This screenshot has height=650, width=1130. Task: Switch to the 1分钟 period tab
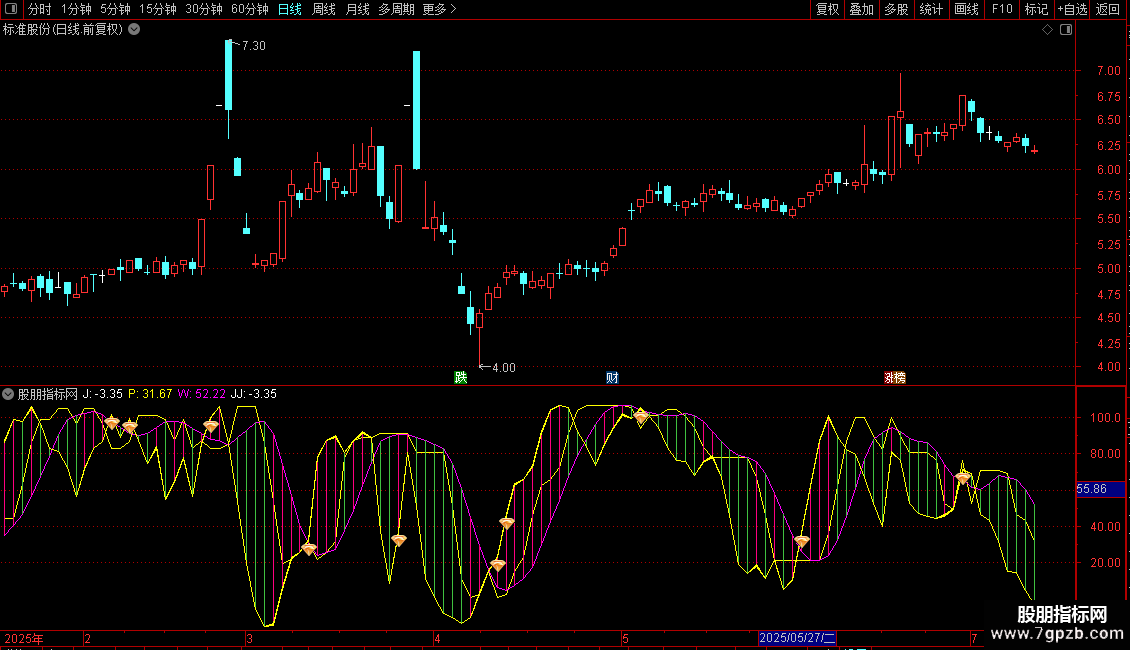(76, 9)
